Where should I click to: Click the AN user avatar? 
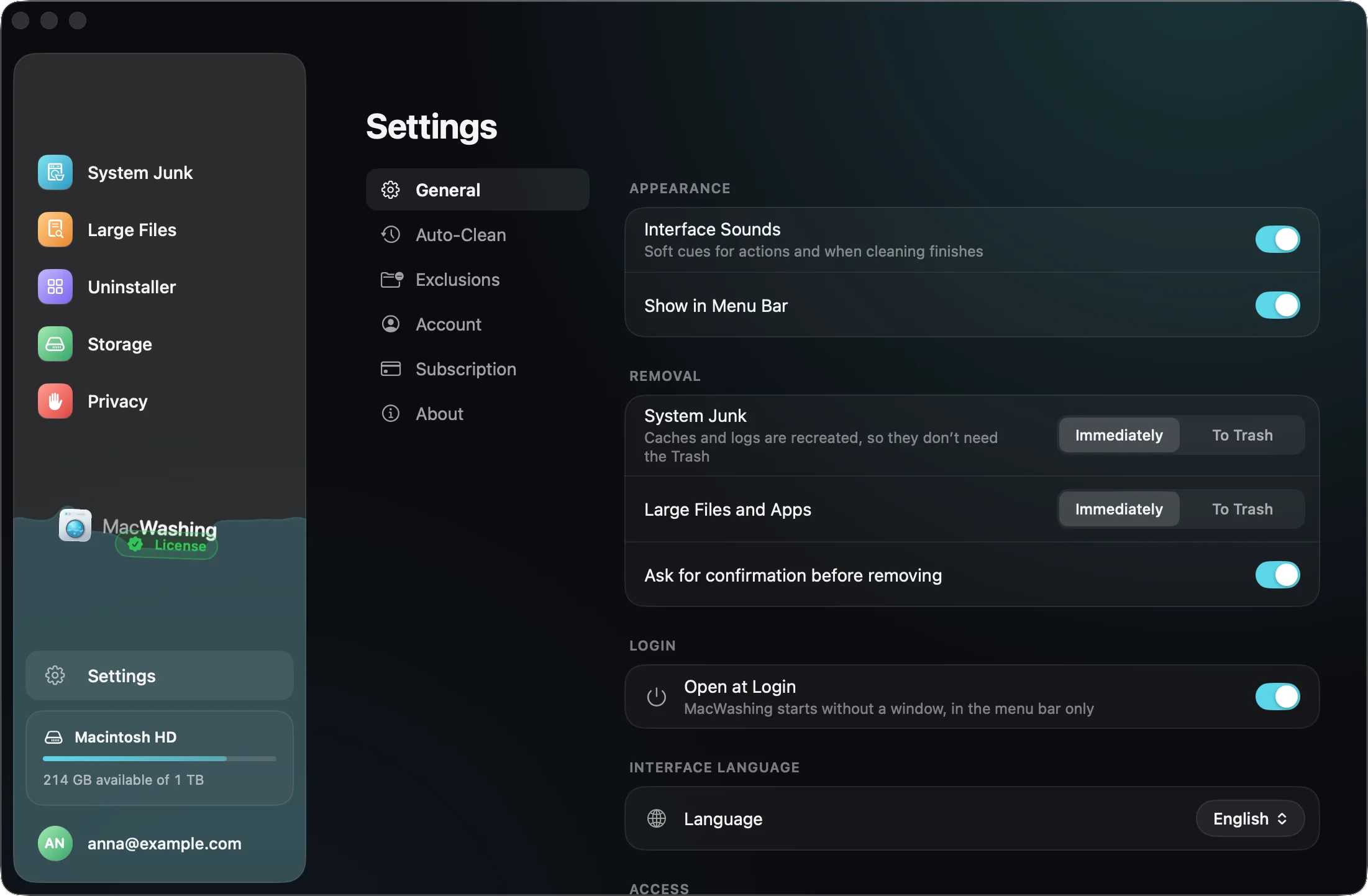[55, 843]
